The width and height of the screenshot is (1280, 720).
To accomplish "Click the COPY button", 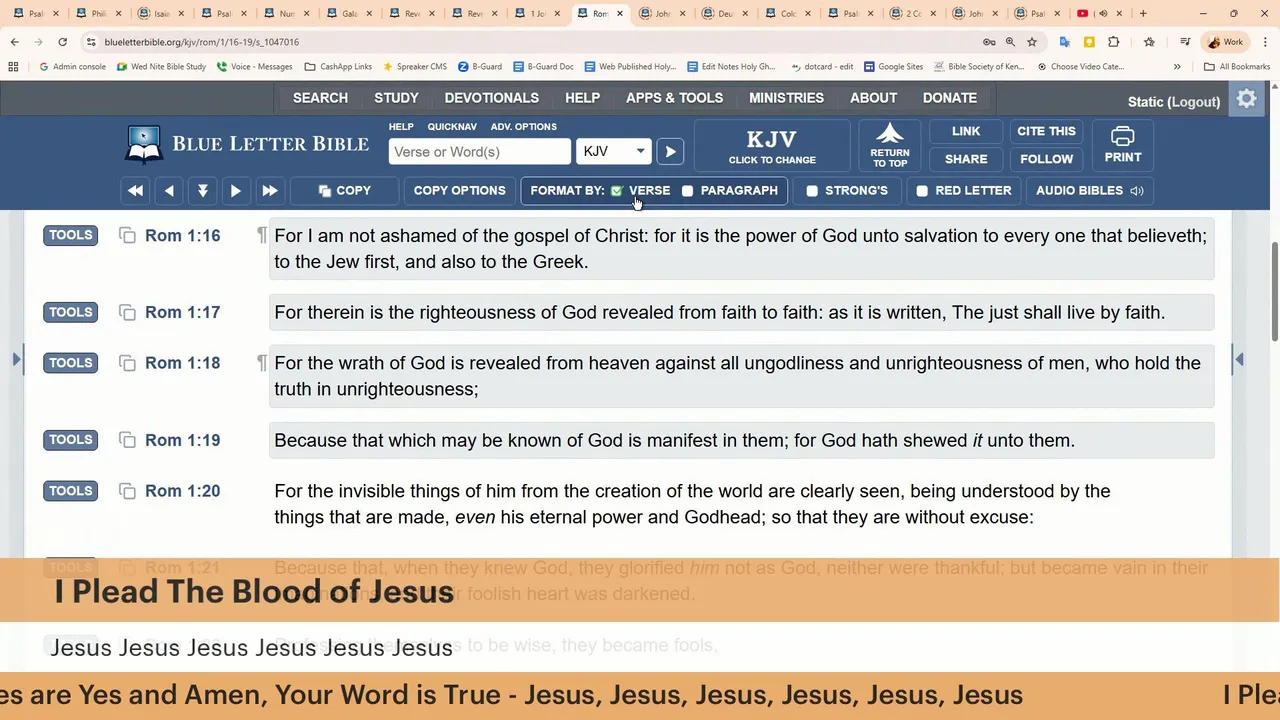I will 344,190.
